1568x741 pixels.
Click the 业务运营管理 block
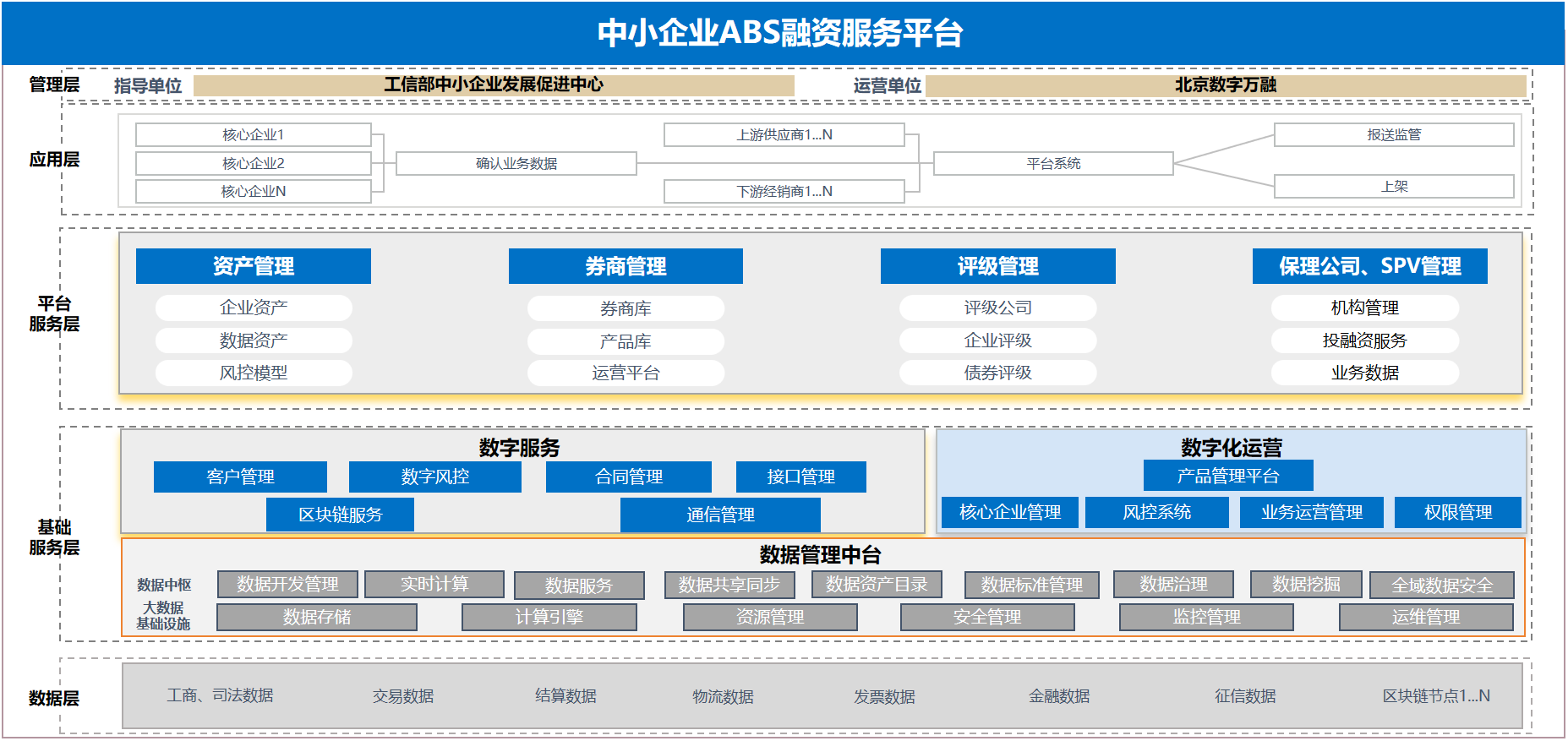[1312, 512]
